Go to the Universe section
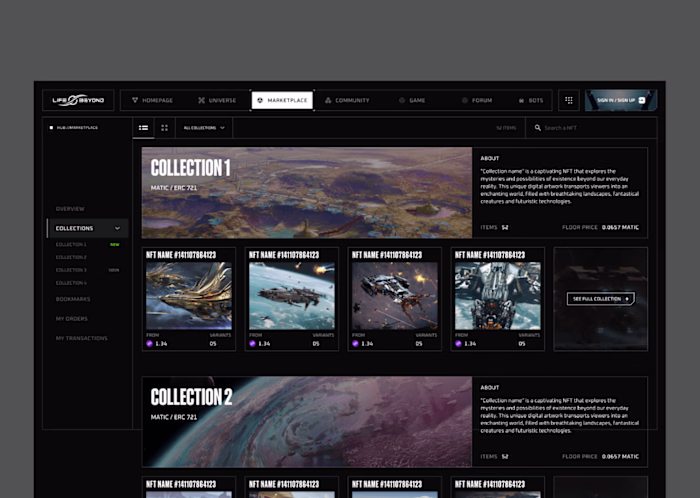 [217, 100]
